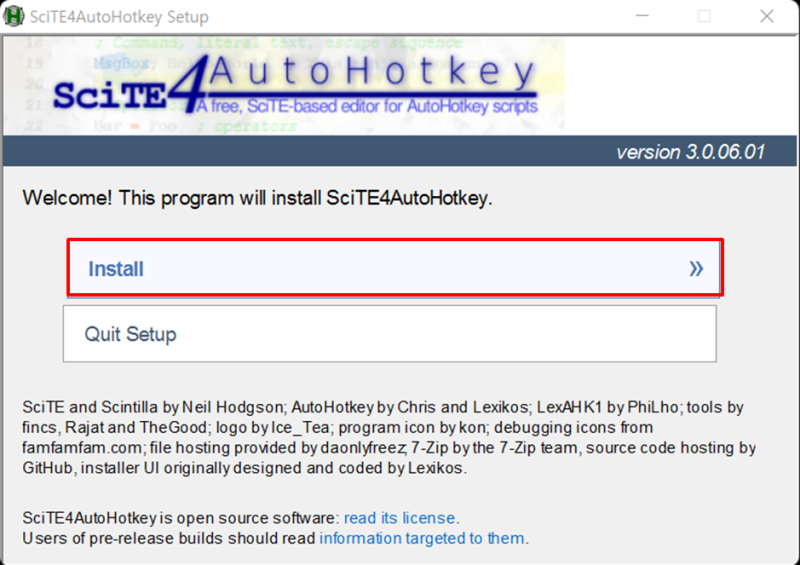Image resolution: width=800 pixels, height=565 pixels.
Task: Click the 'version 3.0.06.01' text
Action: point(690,152)
